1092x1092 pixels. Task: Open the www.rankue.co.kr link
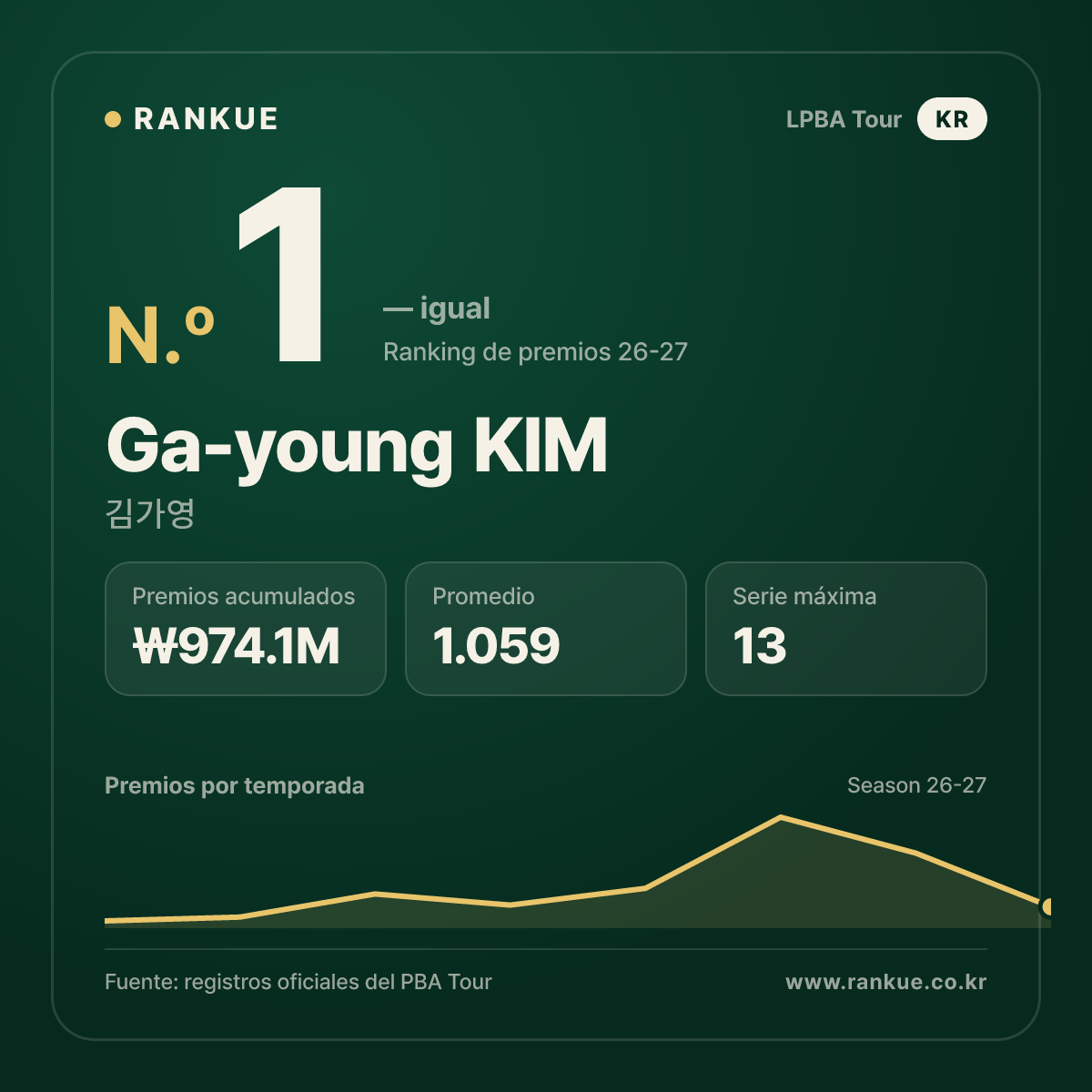(x=886, y=982)
